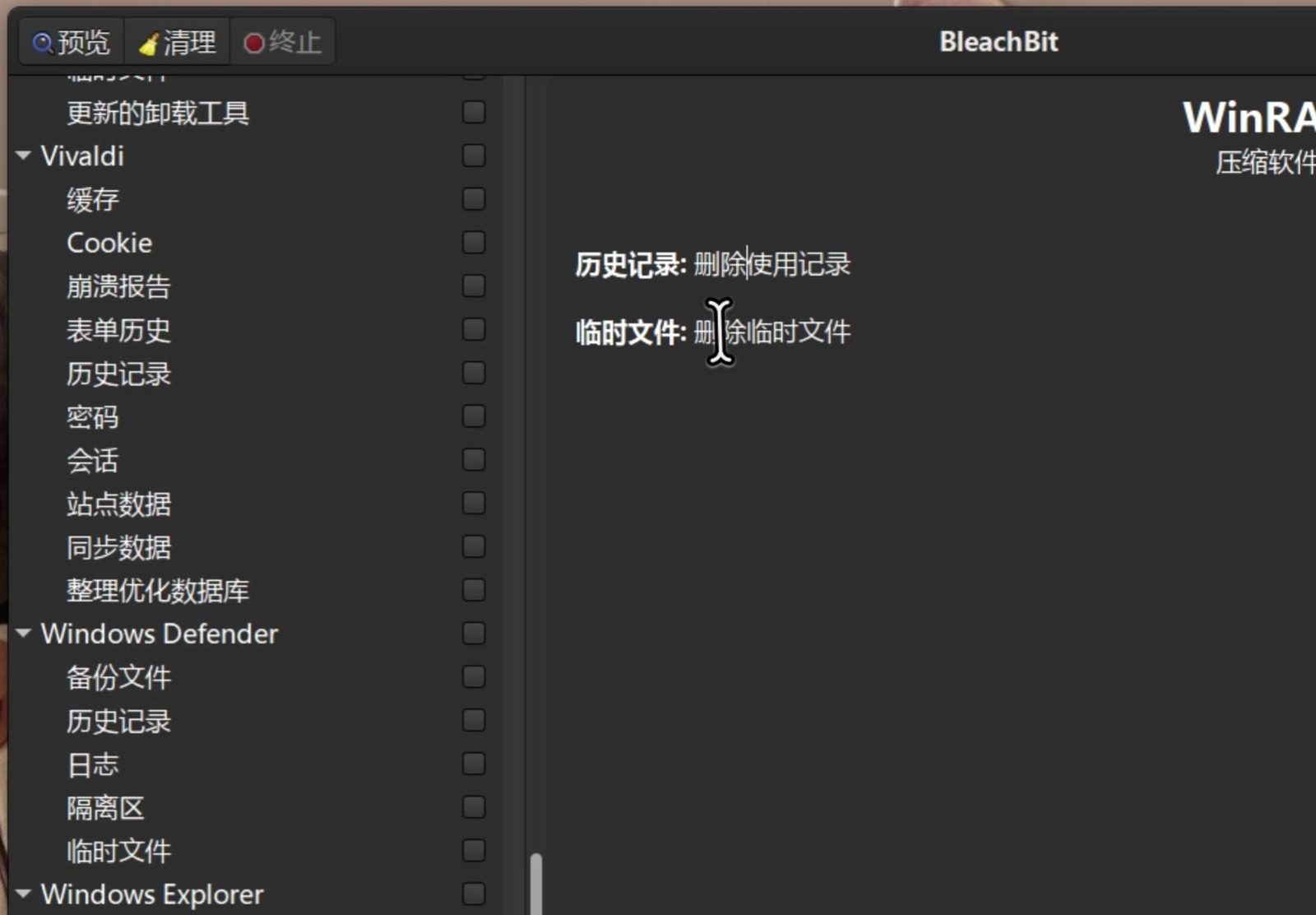
Task: Enable the Vivaldi Cookie checkbox
Action: 474,242
